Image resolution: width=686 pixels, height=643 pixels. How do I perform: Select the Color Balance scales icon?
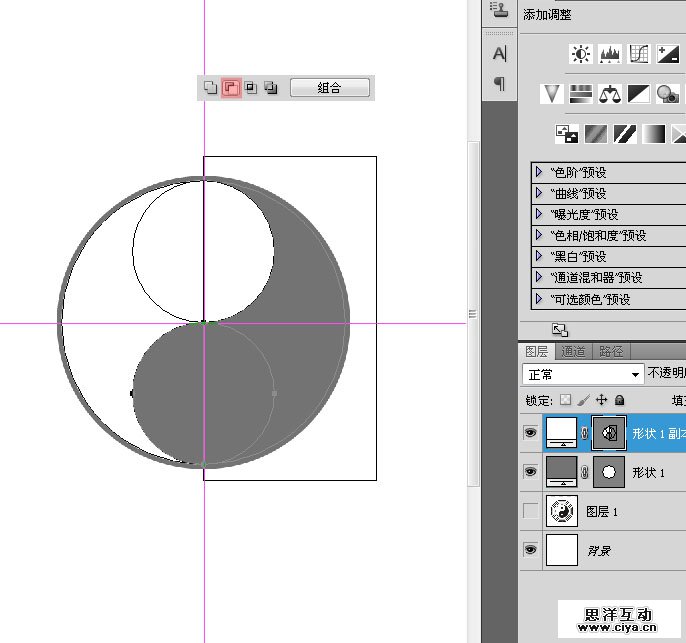click(610, 94)
